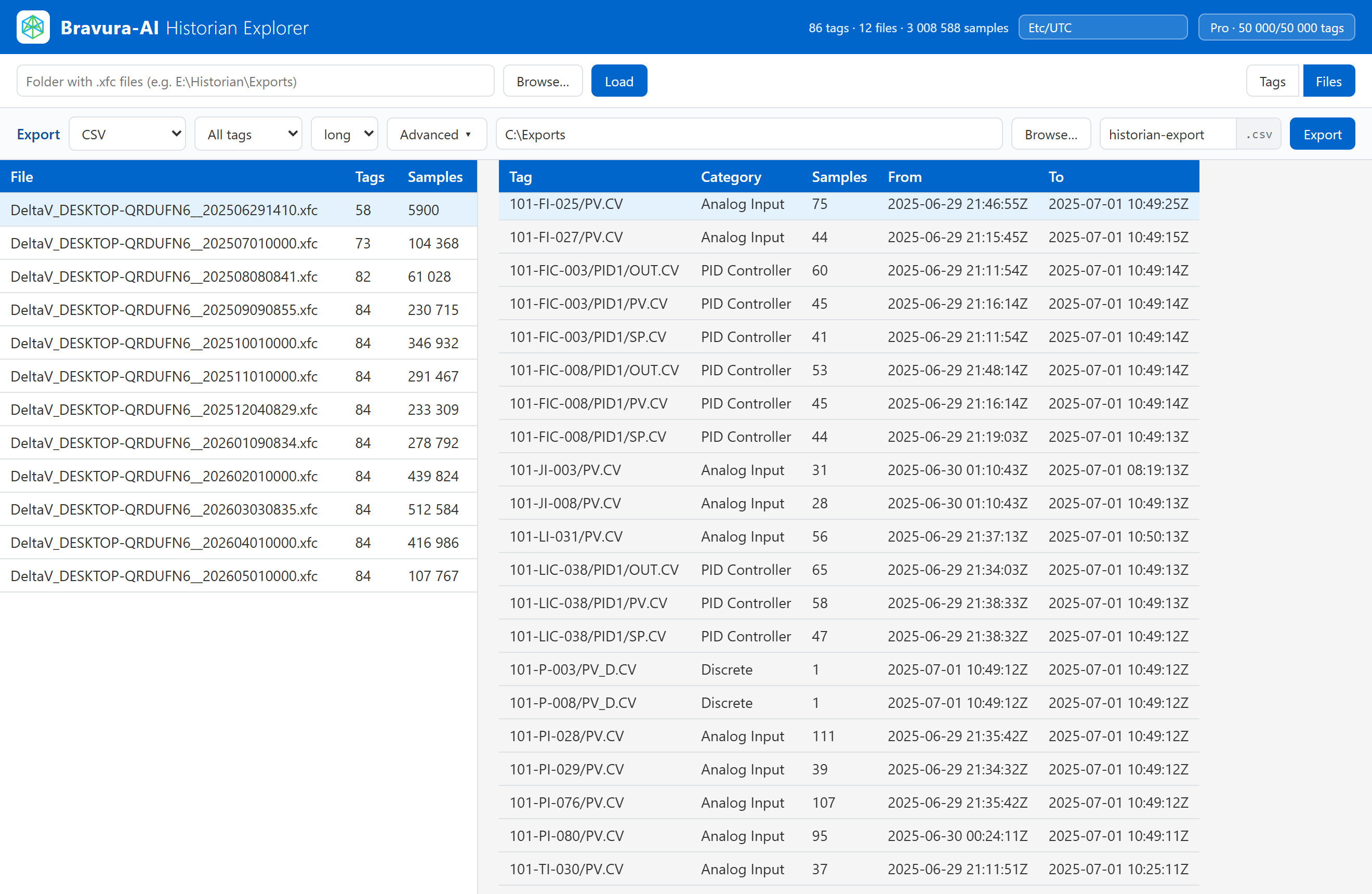Select tag row 101-FIC-008/PID1/SP.CV

pyautogui.click(x=849, y=437)
